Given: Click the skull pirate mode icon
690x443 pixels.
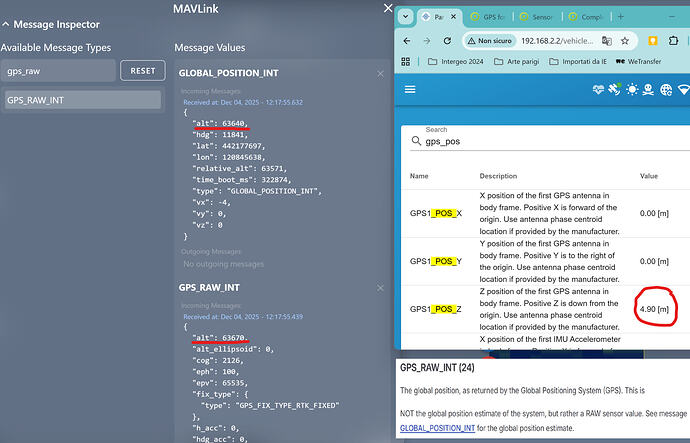Looking at the screenshot, I should (648, 89).
